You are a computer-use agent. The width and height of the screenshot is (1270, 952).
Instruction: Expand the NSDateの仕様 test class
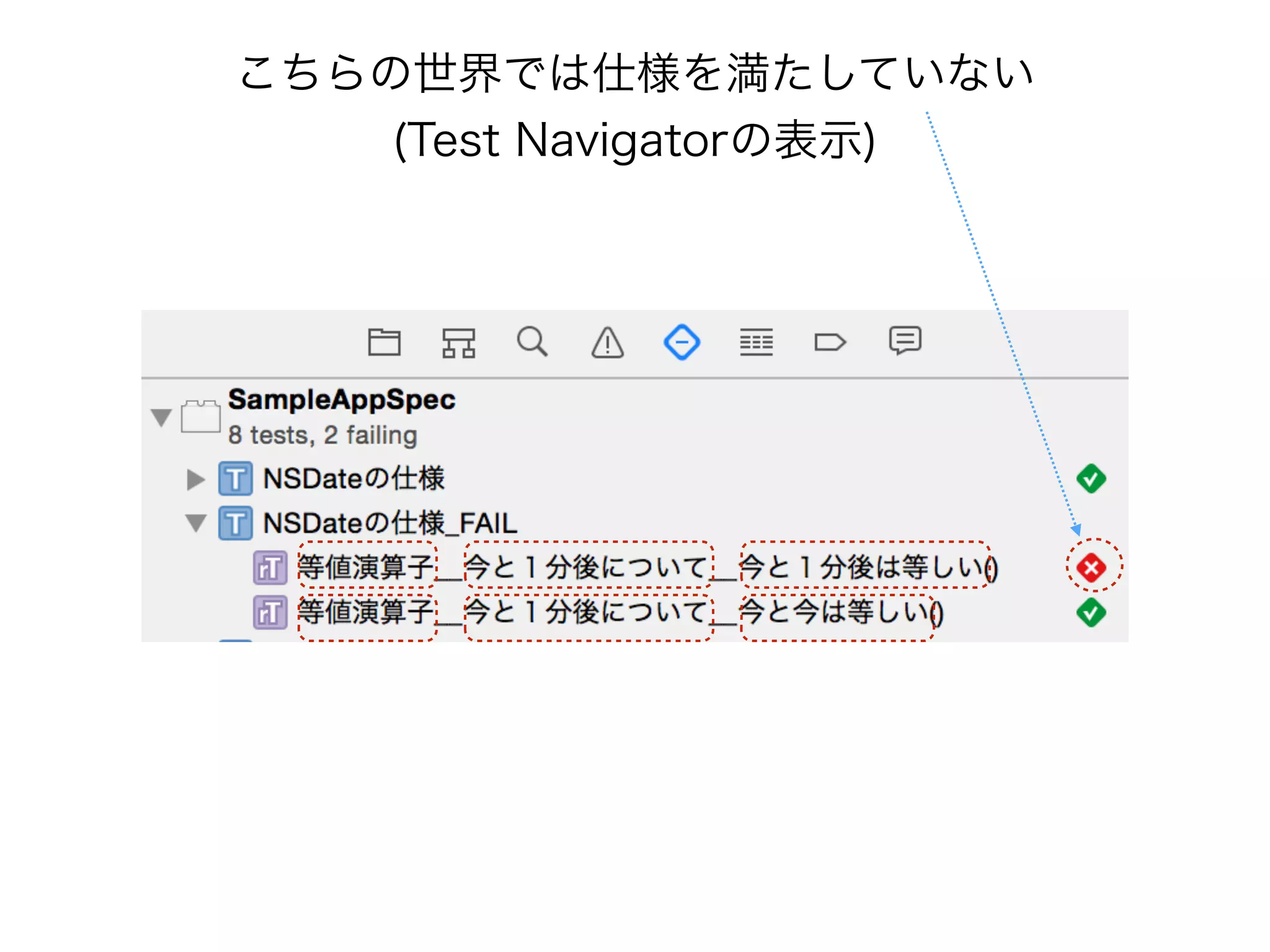pos(195,479)
